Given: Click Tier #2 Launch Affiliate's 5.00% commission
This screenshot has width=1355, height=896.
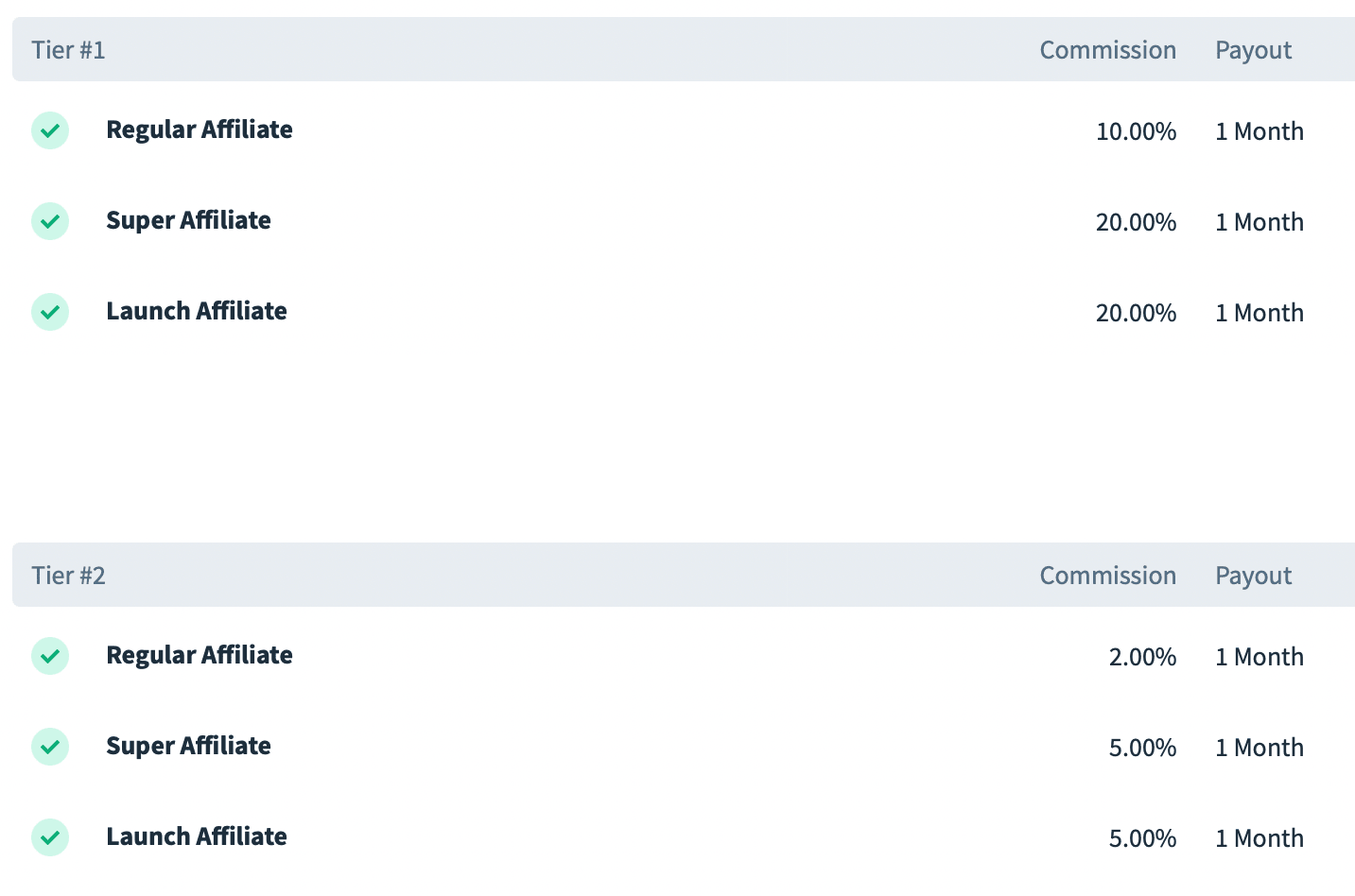Looking at the screenshot, I should click(x=1142, y=838).
